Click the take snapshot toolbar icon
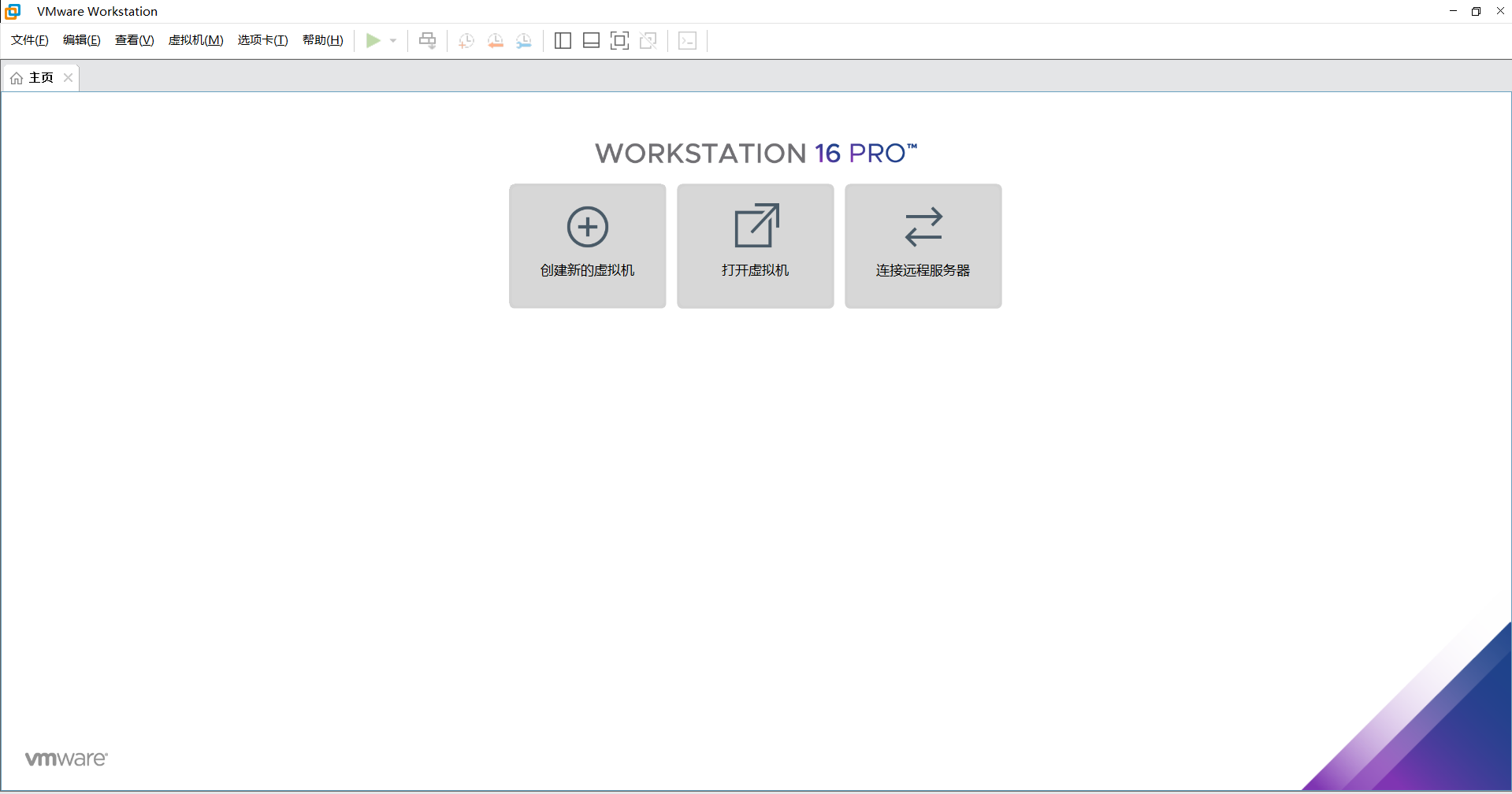This screenshot has width=1512, height=794. [466, 41]
